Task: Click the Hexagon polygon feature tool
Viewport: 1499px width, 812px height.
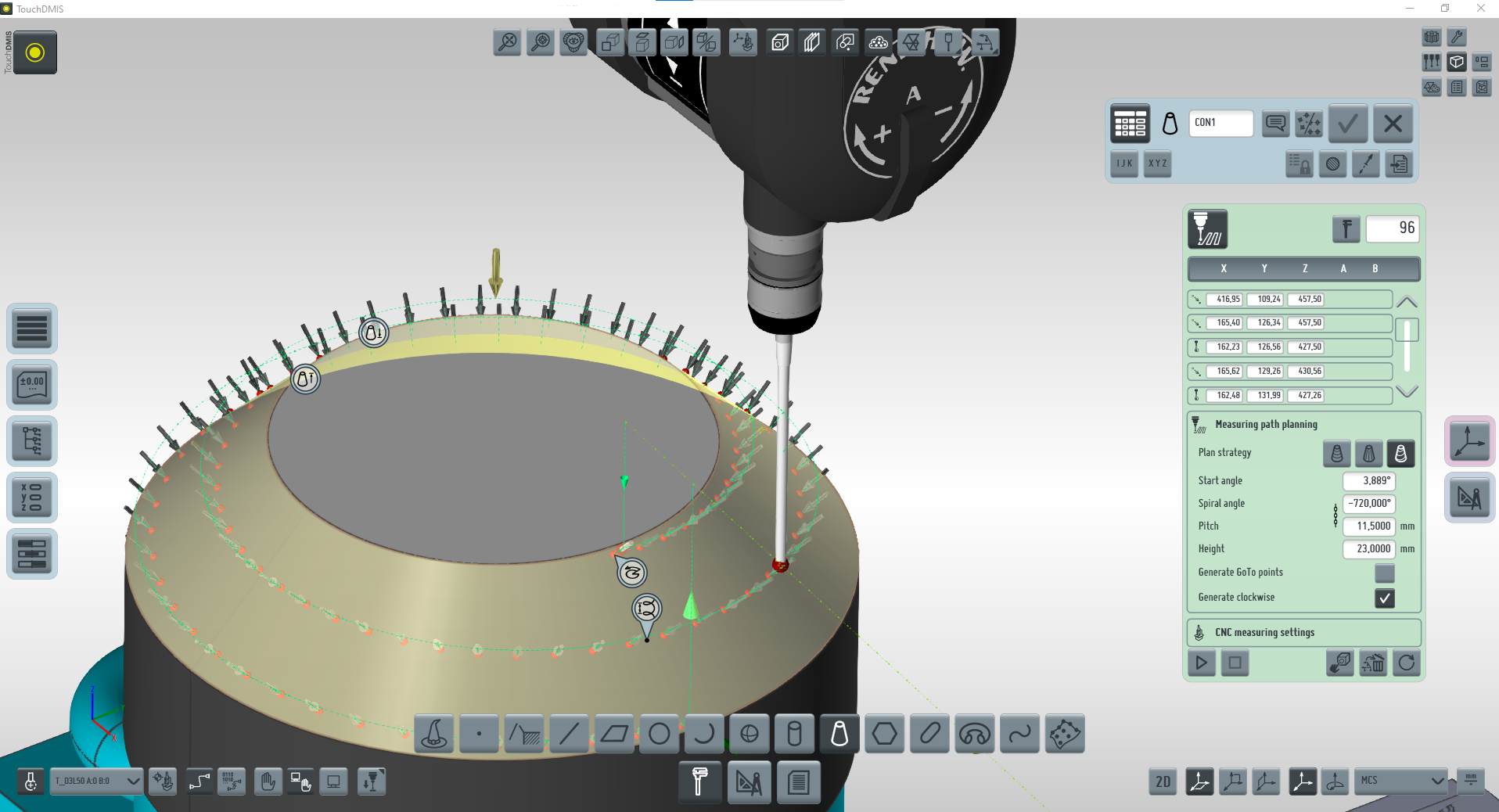Action: coord(884,735)
